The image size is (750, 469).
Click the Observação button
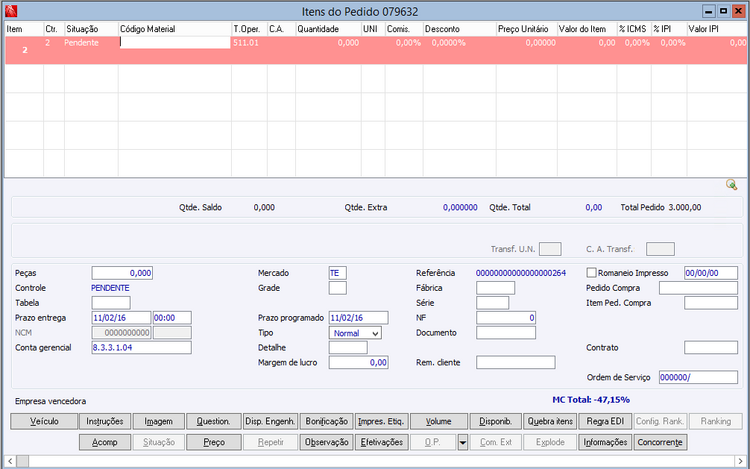[327, 442]
